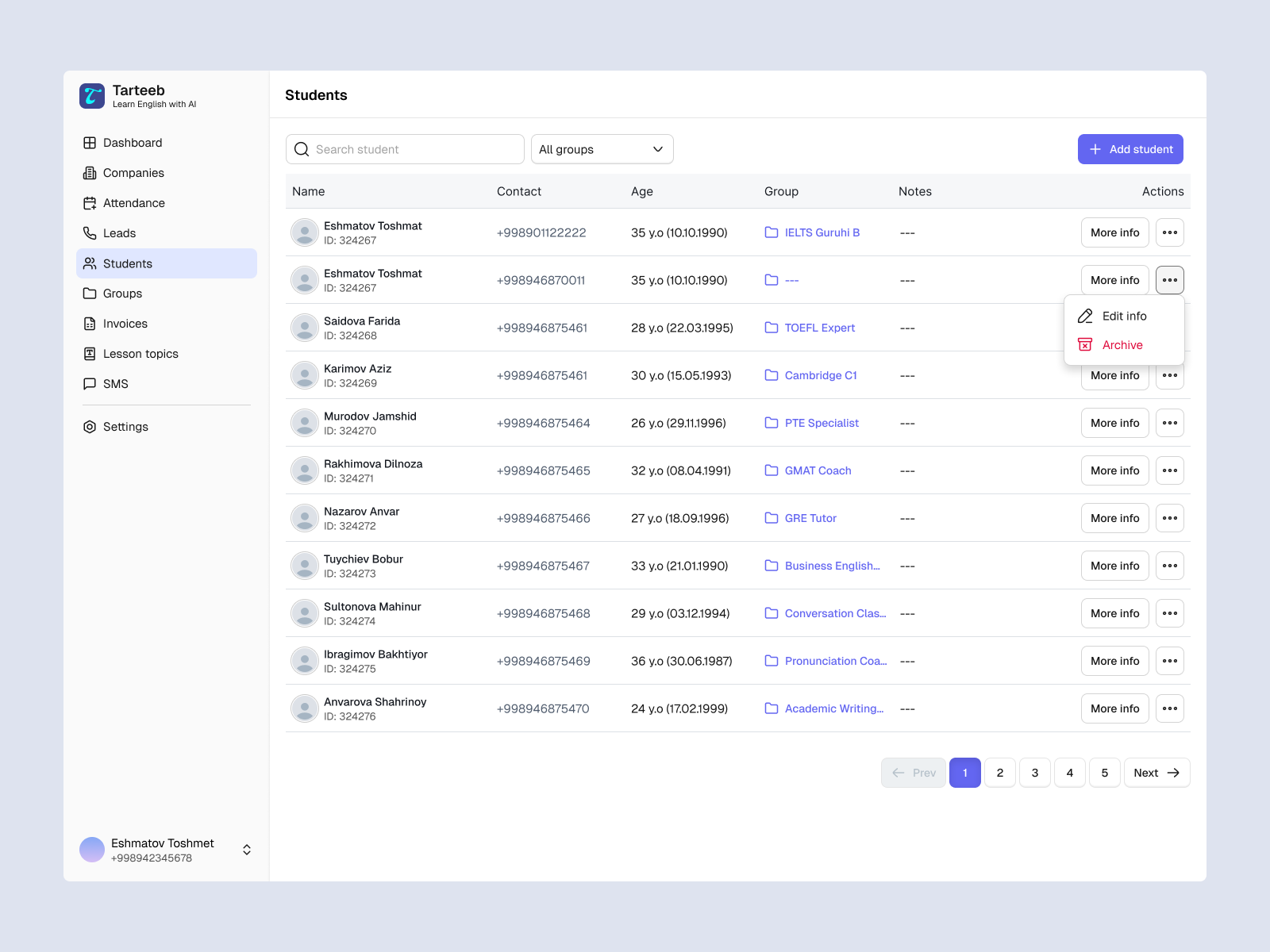
Task: Open actions menu for Saidova Farida
Action: pos(1169,327)
